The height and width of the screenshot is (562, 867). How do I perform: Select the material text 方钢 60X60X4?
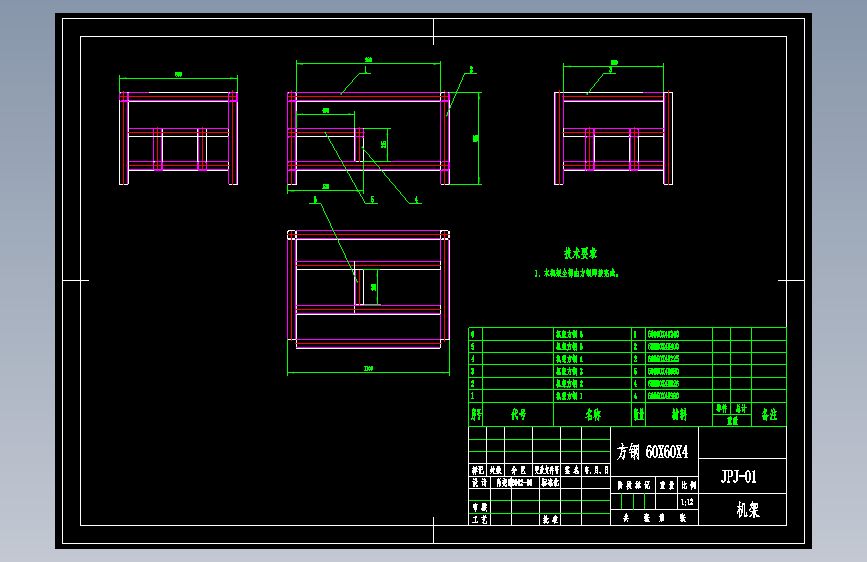(652, 452)
